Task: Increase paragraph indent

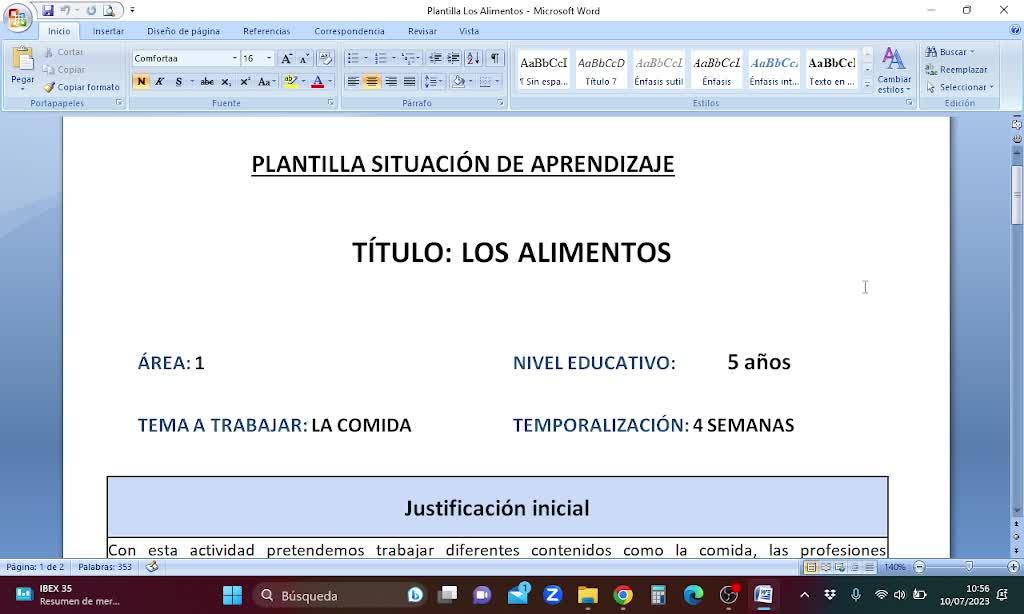Action: [453, 58]
